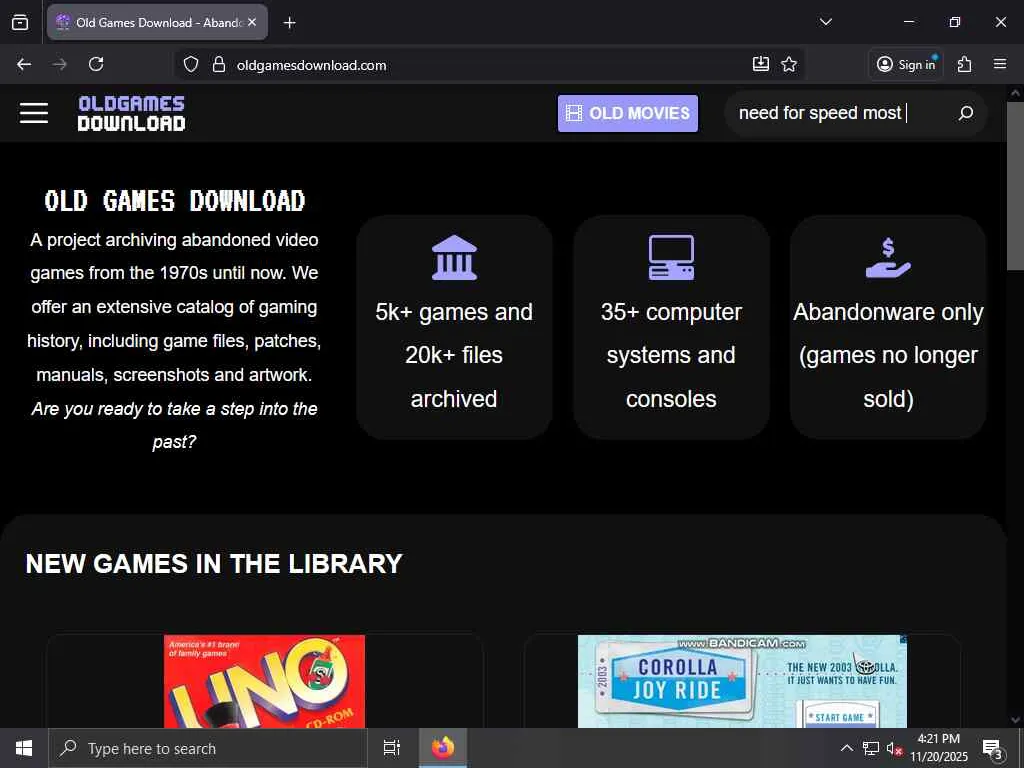This screenshot has width=1024, height=768.
Task: Click the Windows taskbar search box
Action: point(208,748)
